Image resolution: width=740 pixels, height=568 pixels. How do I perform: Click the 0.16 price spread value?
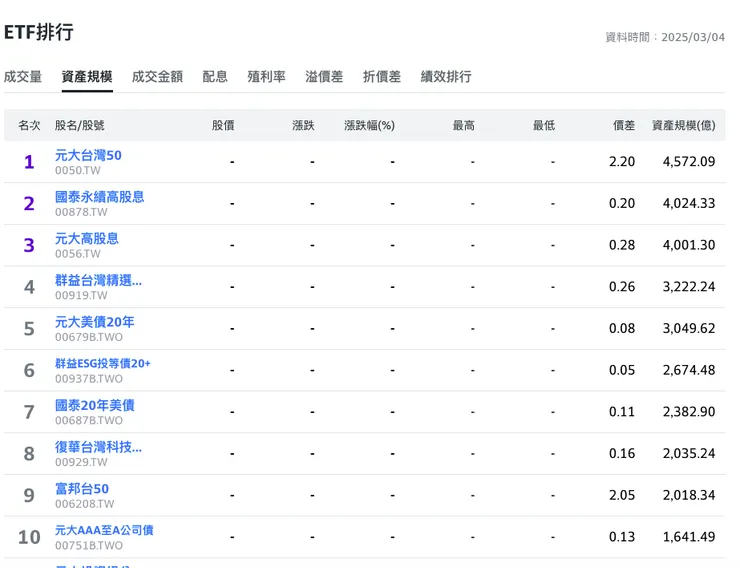(622, 453)
